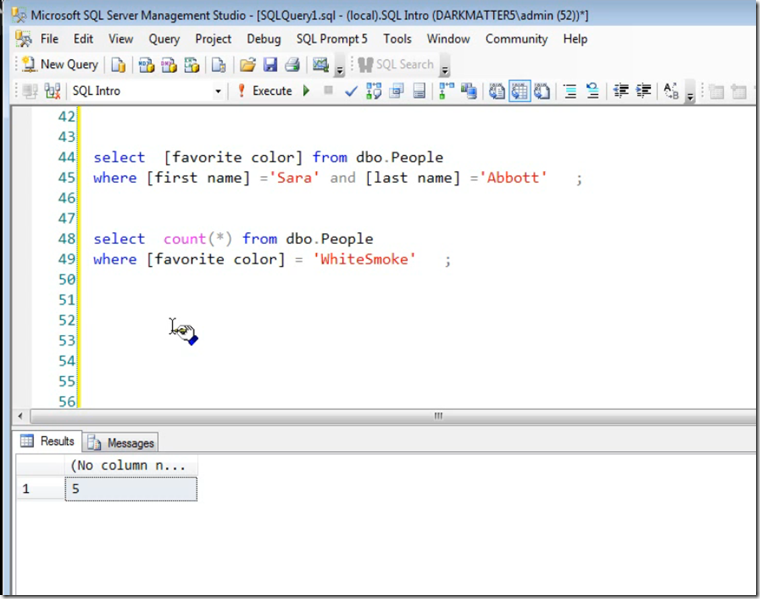The width and height of the screenshot is (760, 599).
Task: Click 'Sara' in the where clause
Action: pyautogui.click(x=294, y=178)
